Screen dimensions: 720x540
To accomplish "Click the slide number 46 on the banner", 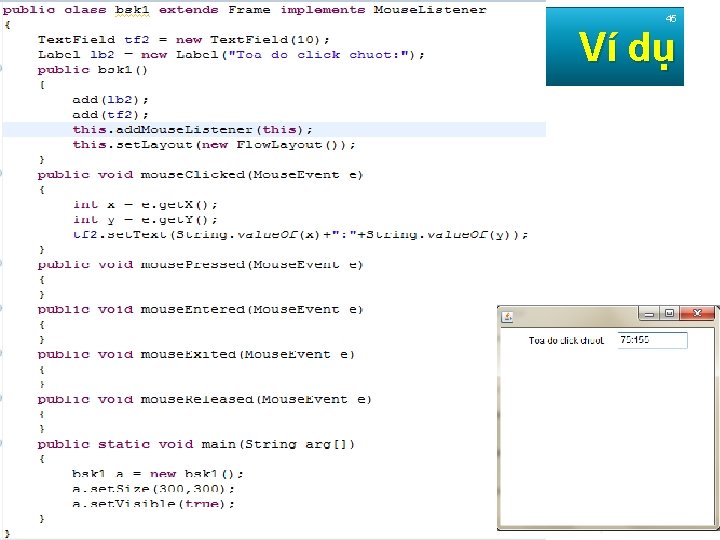I will pos(671,18).
